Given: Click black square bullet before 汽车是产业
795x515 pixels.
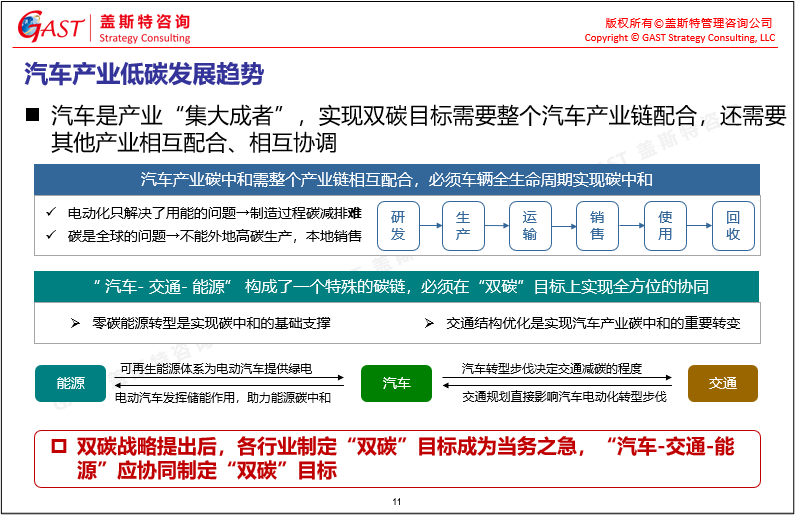Looking at the screenshot, I should coord(33,116).
